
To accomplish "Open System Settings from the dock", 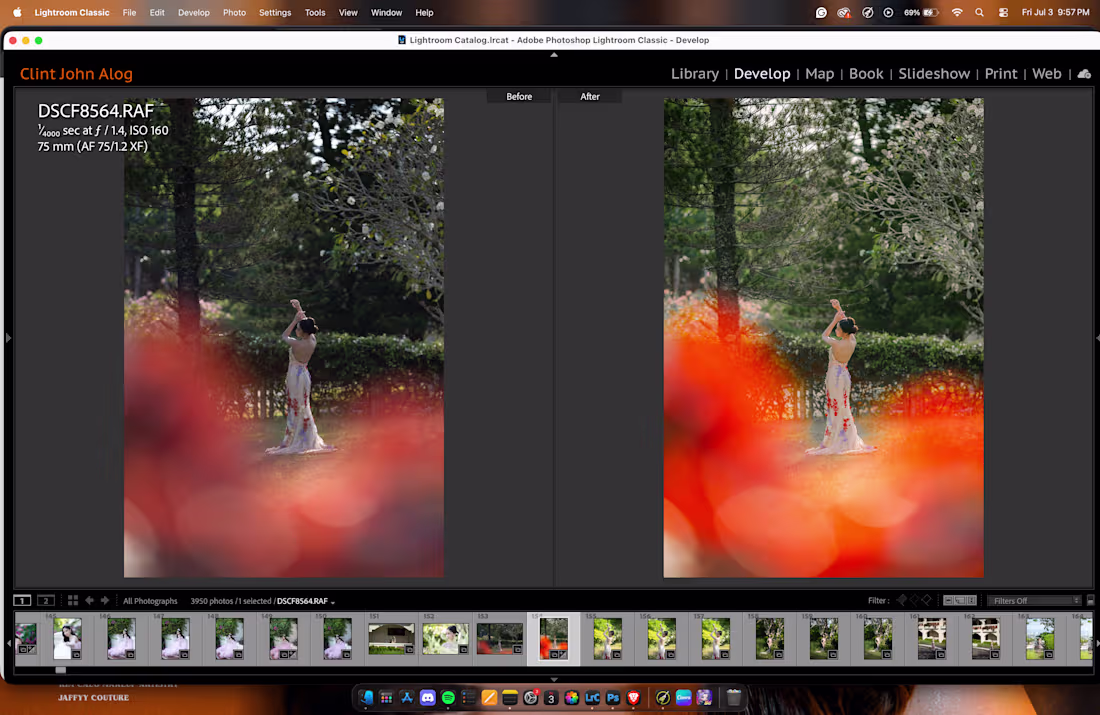I will [530, 697].
